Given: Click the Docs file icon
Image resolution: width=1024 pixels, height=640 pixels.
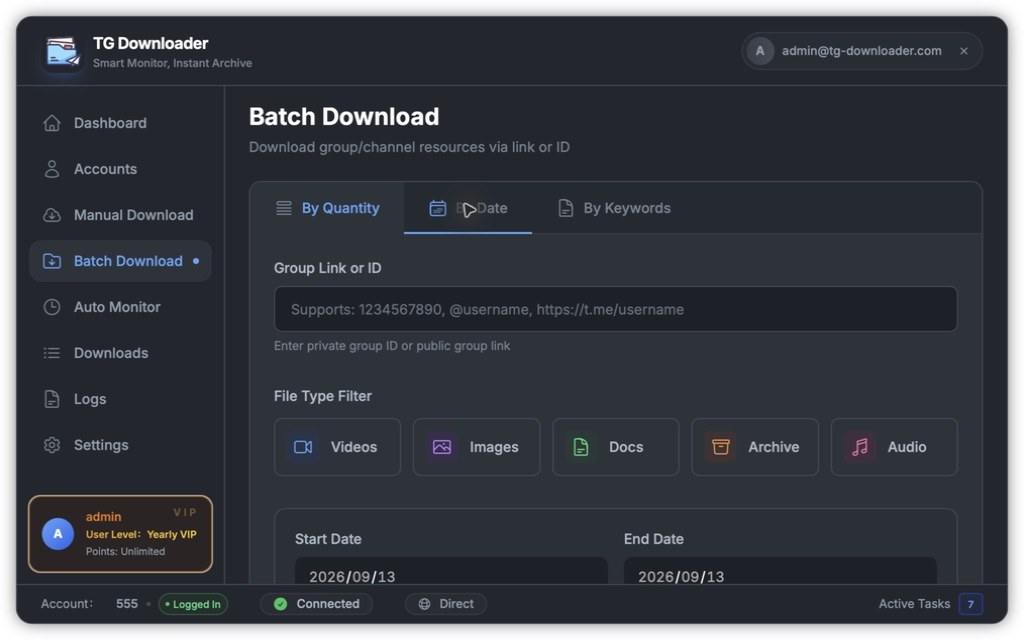Looking at the screenshot, I should click(x=581, y=447).
